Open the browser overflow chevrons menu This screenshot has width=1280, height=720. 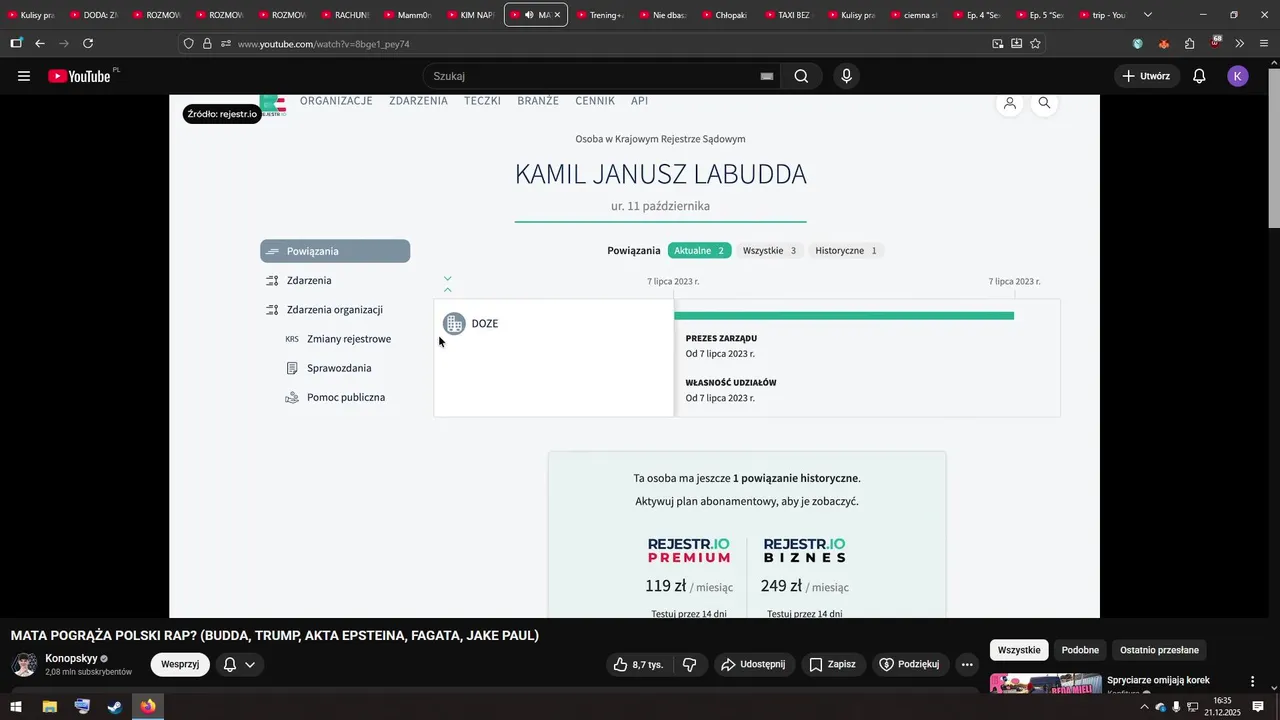pos(1240,43)
